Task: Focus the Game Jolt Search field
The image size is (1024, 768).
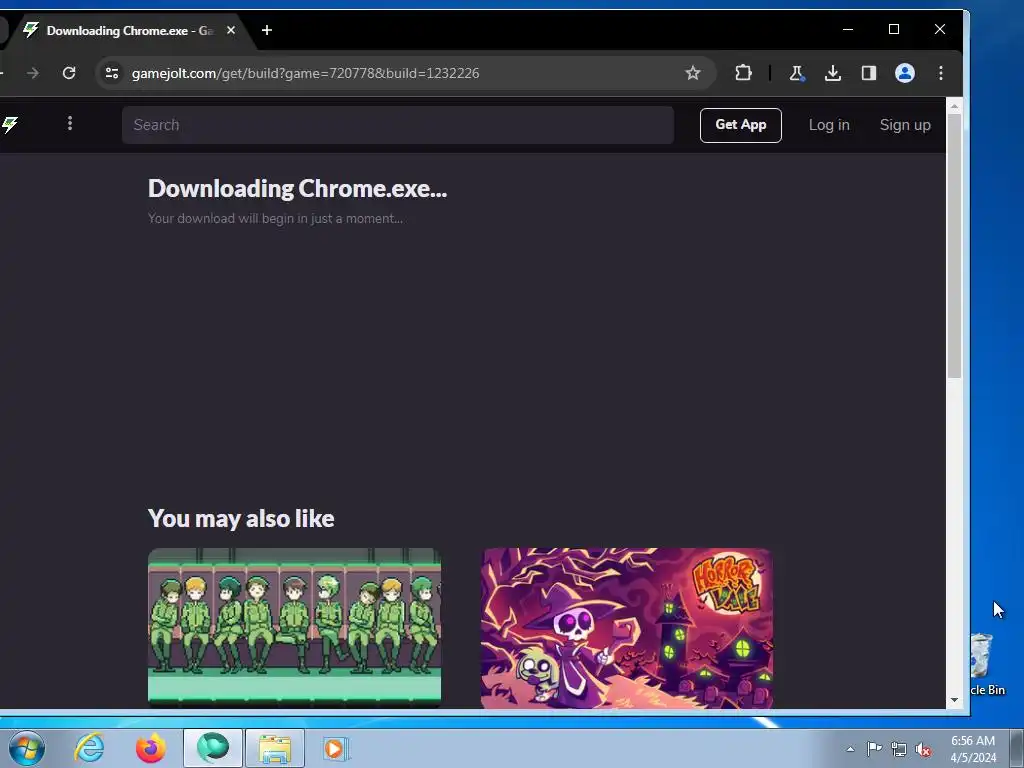Action: click(x=398, y=125)
